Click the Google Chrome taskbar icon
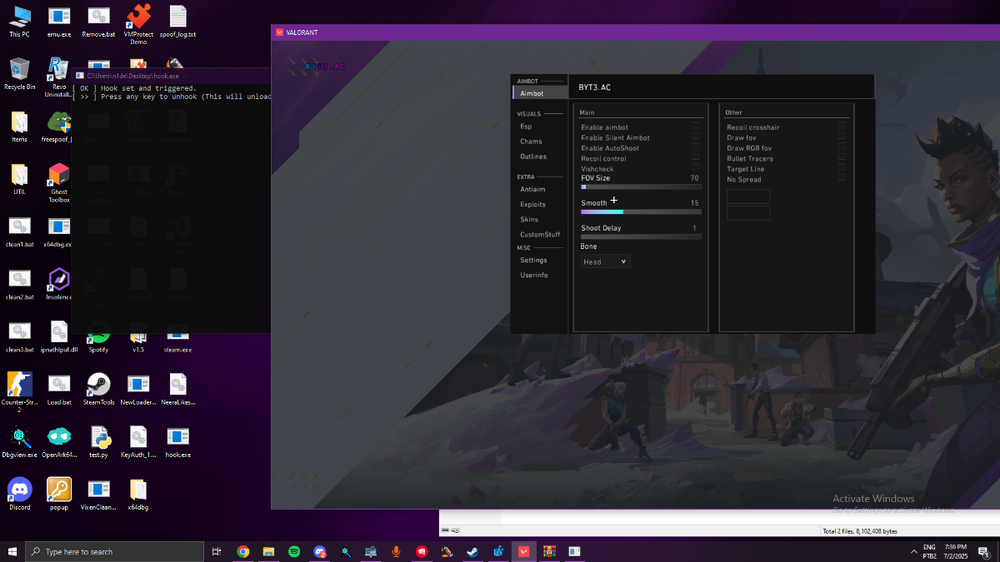 click(x=243, y=551)
